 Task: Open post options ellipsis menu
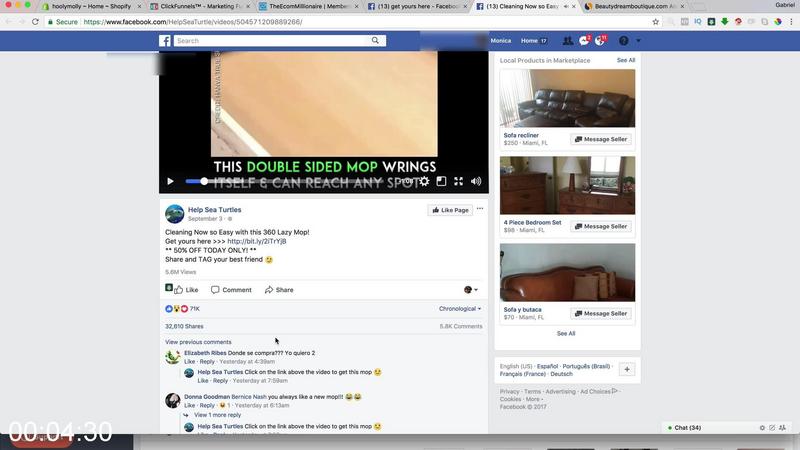click(x=480, y=209)
